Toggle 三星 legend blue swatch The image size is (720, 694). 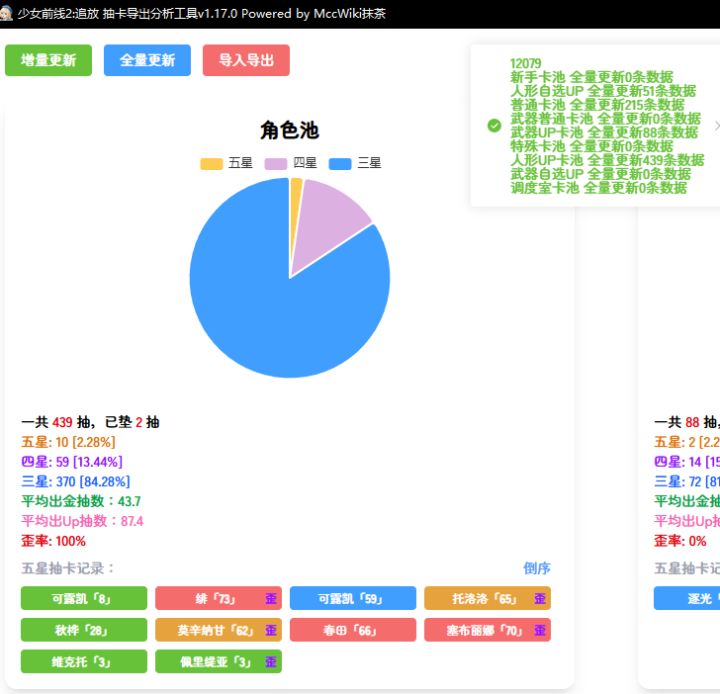(x=340, y=164)
